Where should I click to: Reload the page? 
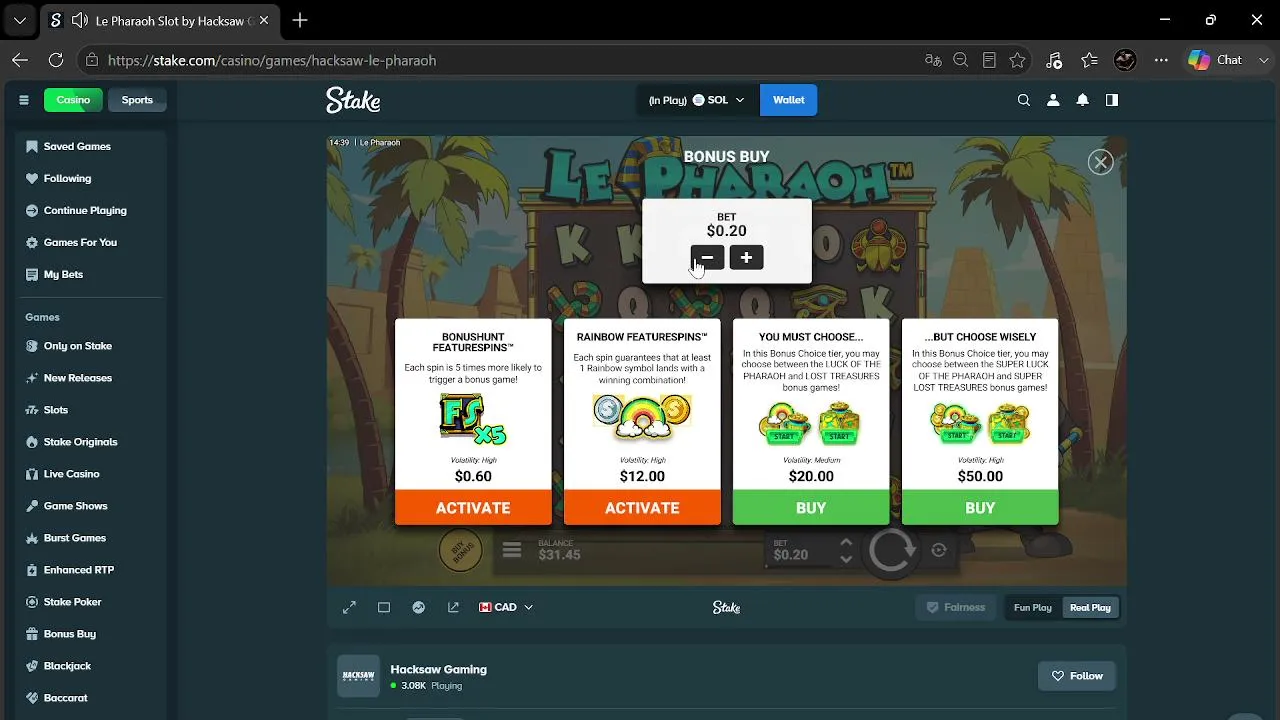[56, 60]
